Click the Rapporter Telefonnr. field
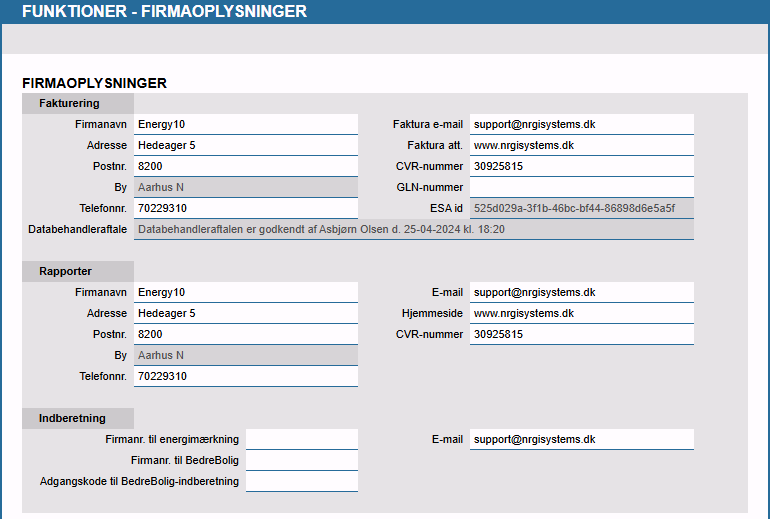The width and height of the screenshot is (770, 519). click(x=245, y=376)
